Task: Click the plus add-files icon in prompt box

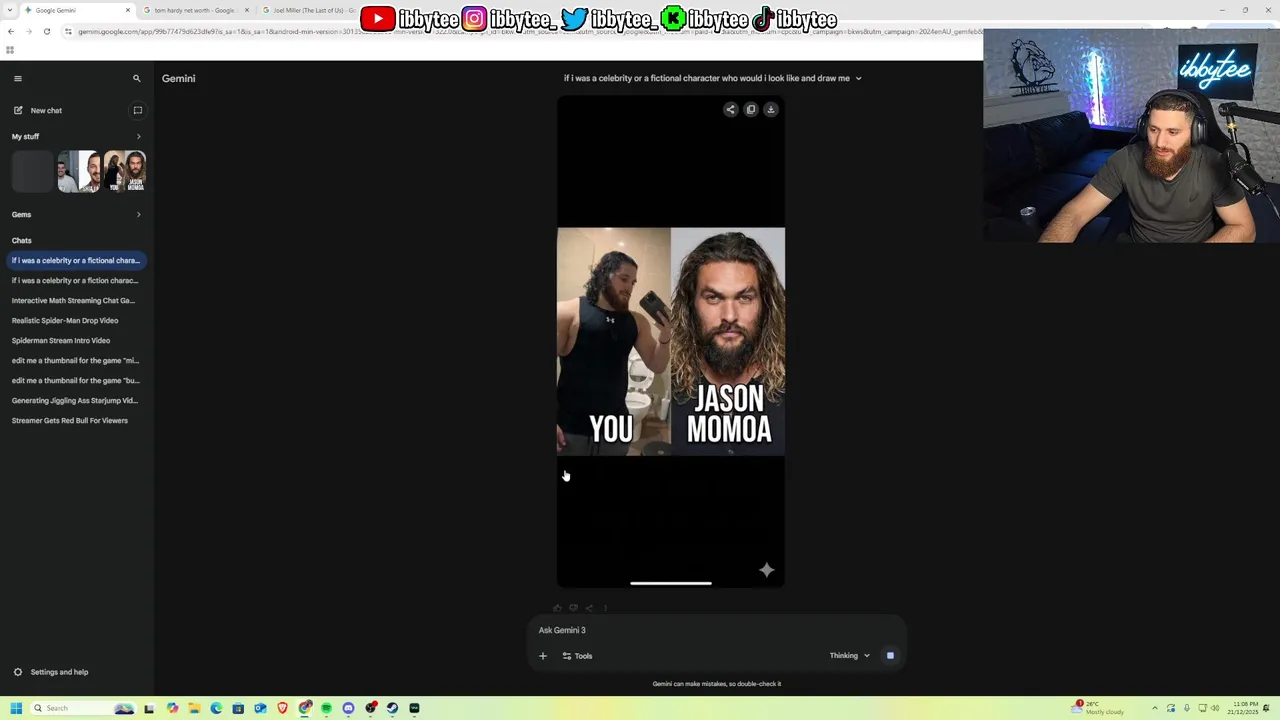Action: [543, 656]
